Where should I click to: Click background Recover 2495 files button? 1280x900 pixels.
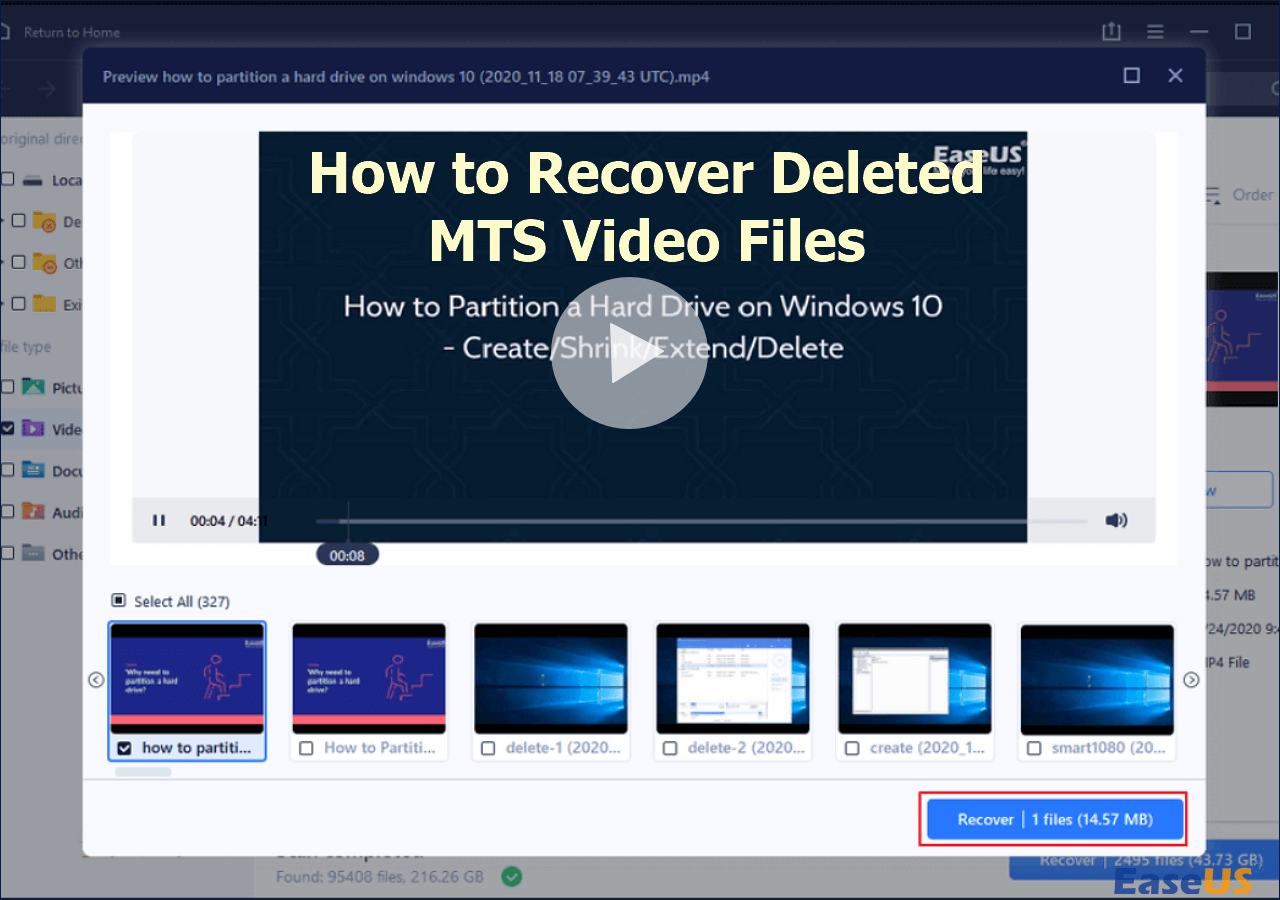tap(1144, 860)
